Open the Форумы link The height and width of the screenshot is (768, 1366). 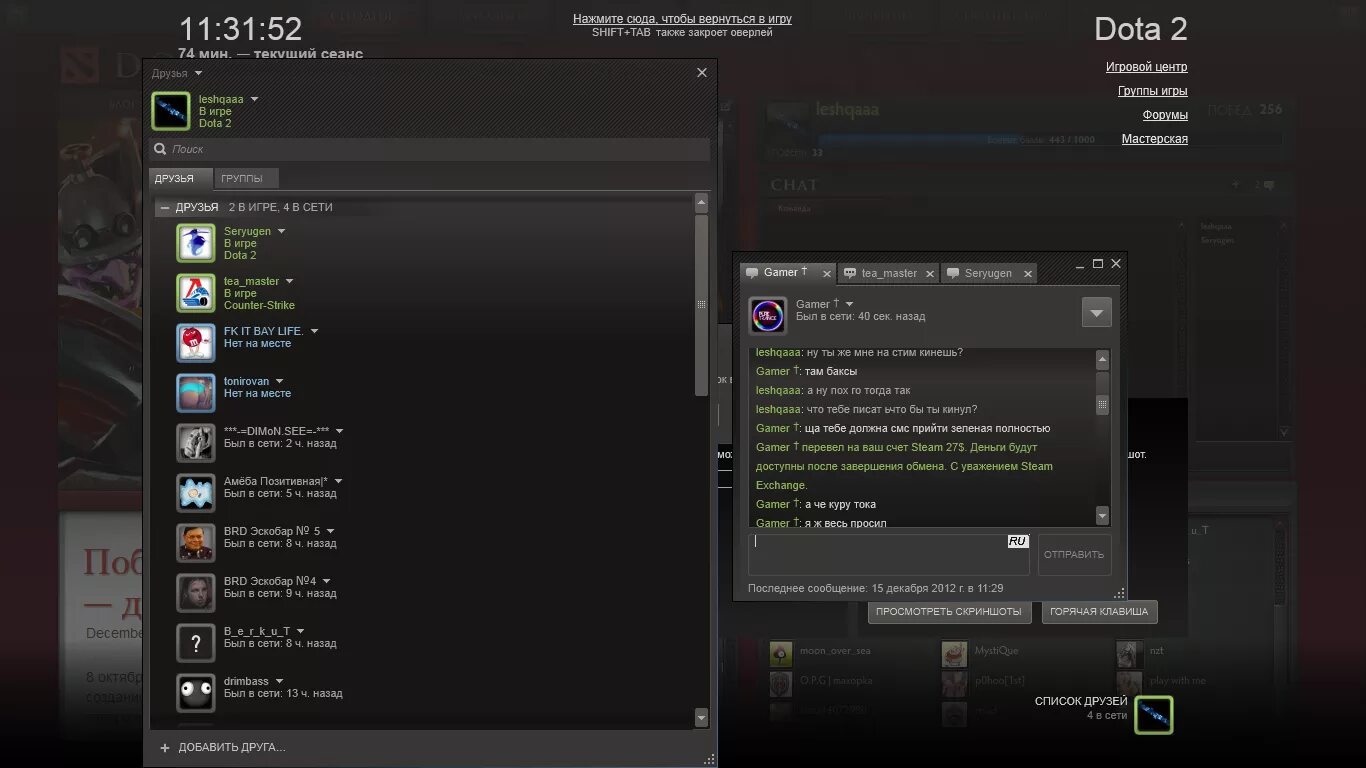[1165, 115]
